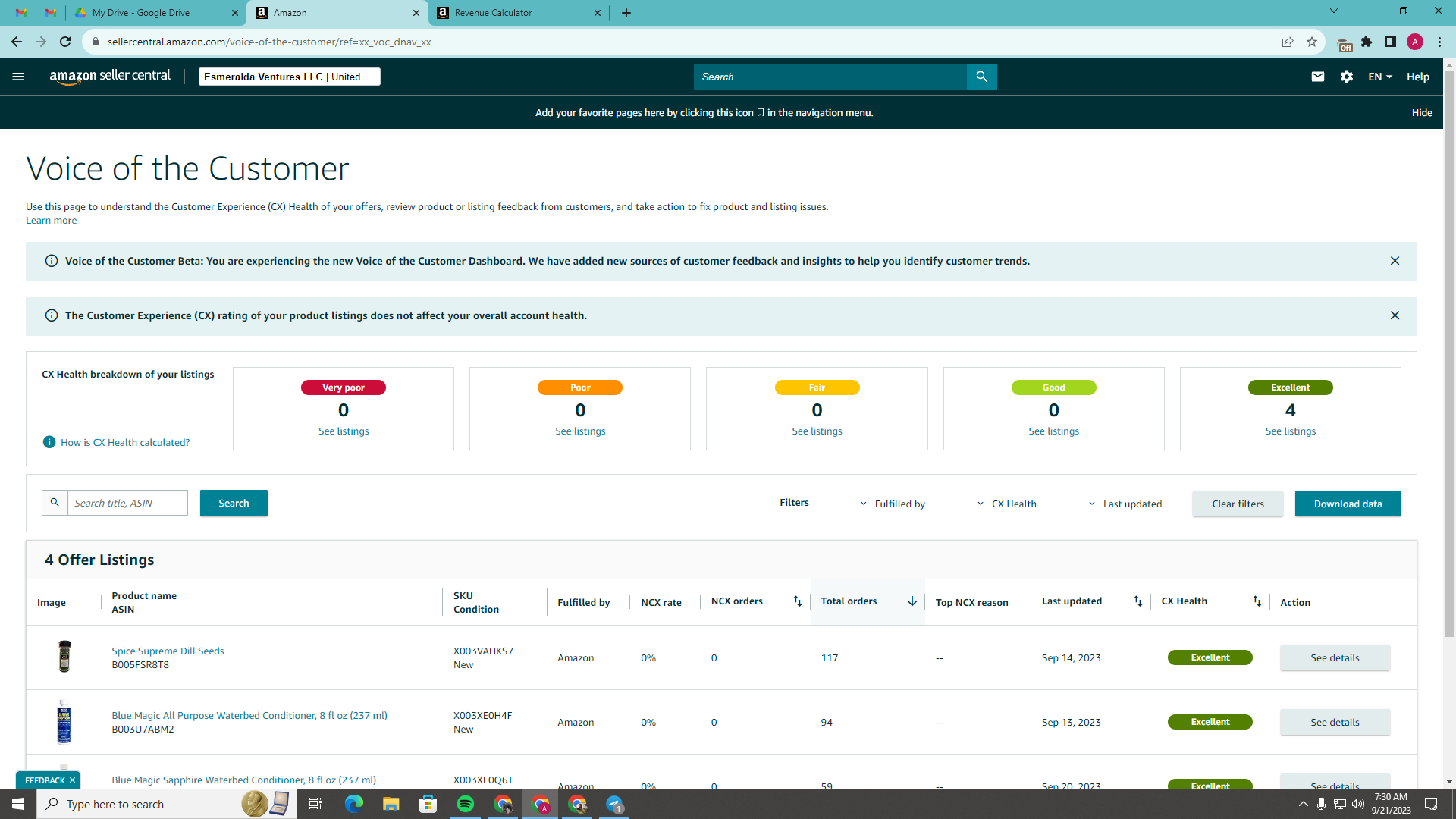Image resolution: width=1456 pixels, height=819 pixels.
Task: Show hidden system tray icons
Action: tap(1304, 804)
